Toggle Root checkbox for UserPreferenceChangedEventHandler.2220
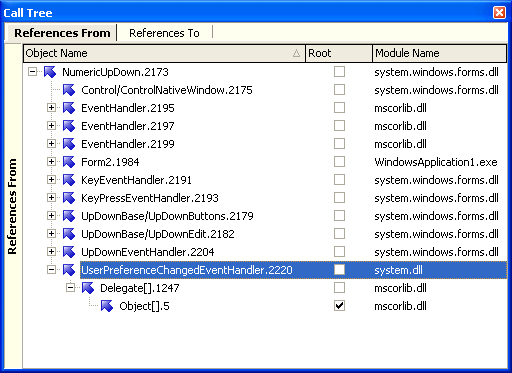This screenshot has width=512, height=373. click(x=339, y=270)
